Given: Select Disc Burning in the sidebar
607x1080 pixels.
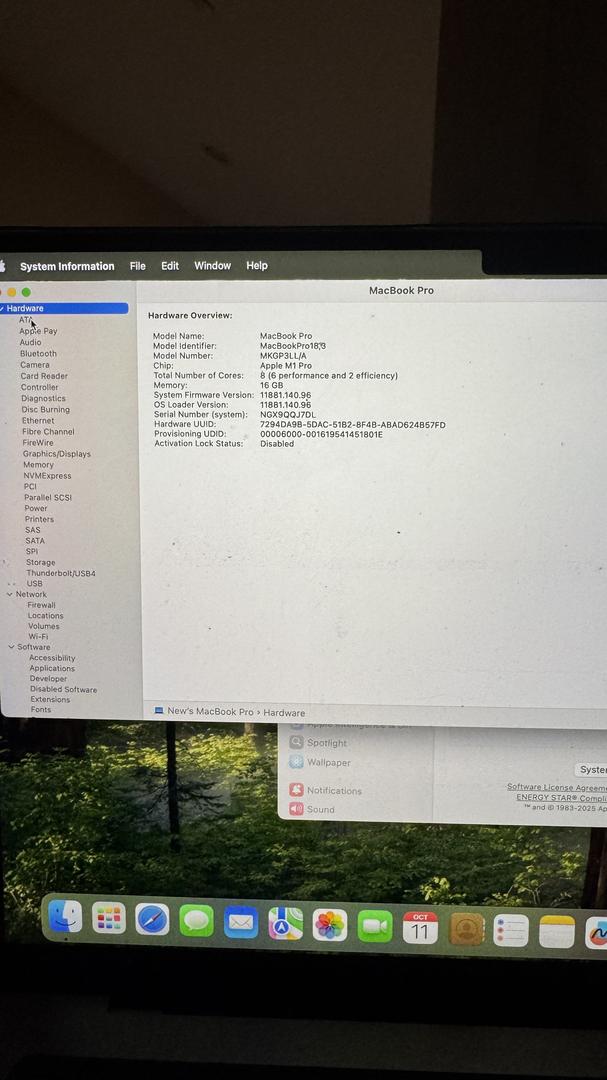Looking at the screenshot, I should (45, 409).
